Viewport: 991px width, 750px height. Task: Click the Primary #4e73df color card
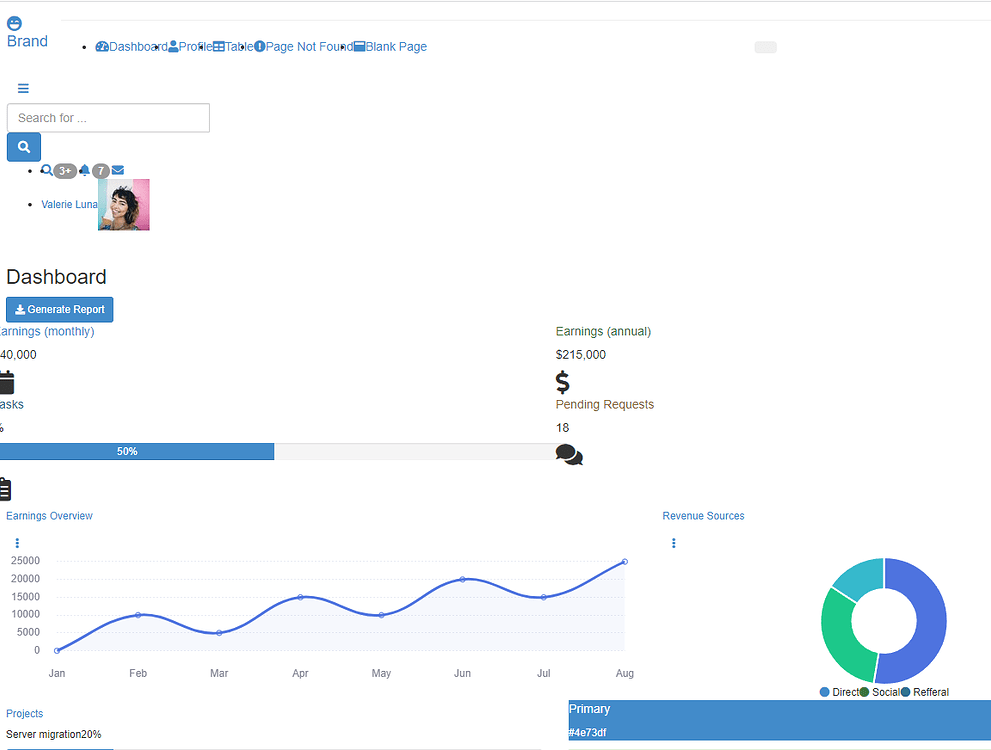(779, 720)
